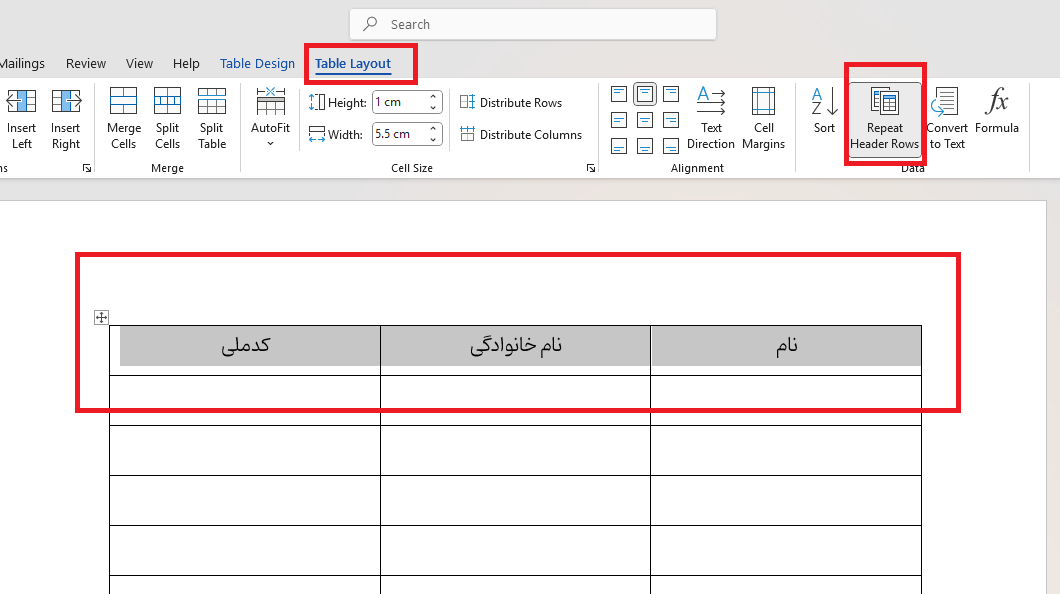
Task: Select Align Top Center alignment
Action: pyautogui.click(x=645, y=94)
